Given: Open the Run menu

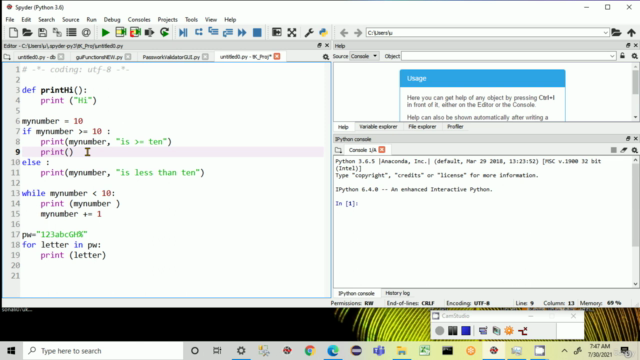Looking at the screenshot, I should [91, 20].
